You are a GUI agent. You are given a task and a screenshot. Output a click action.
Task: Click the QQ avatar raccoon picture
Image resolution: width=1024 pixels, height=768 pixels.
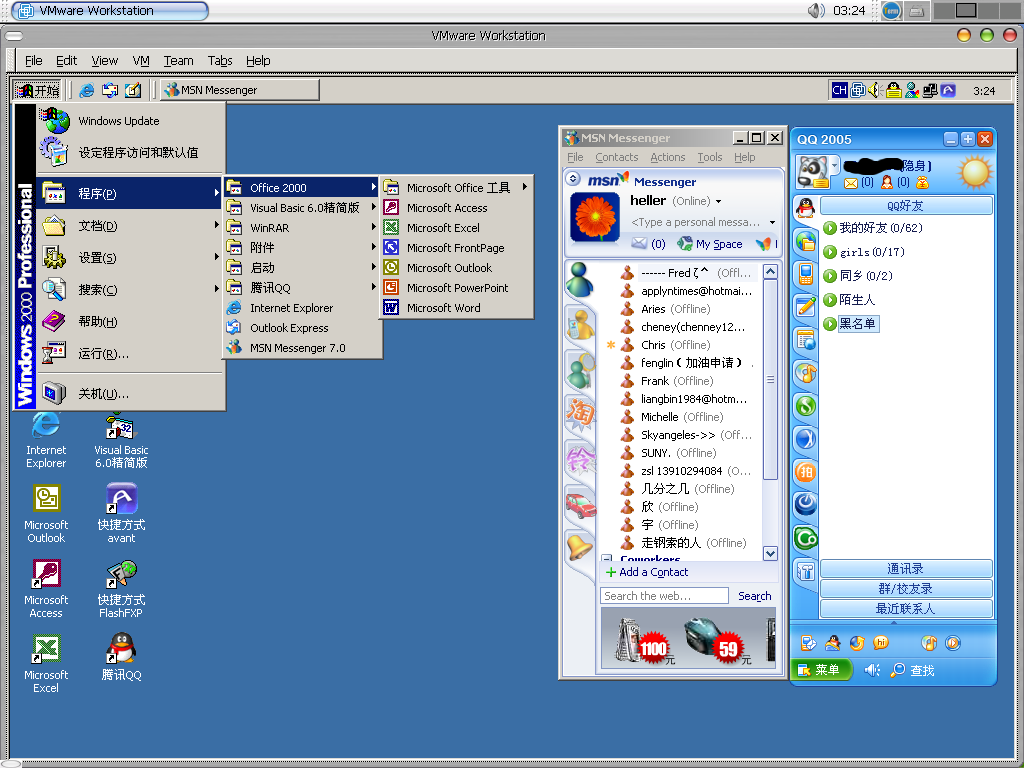812,172
